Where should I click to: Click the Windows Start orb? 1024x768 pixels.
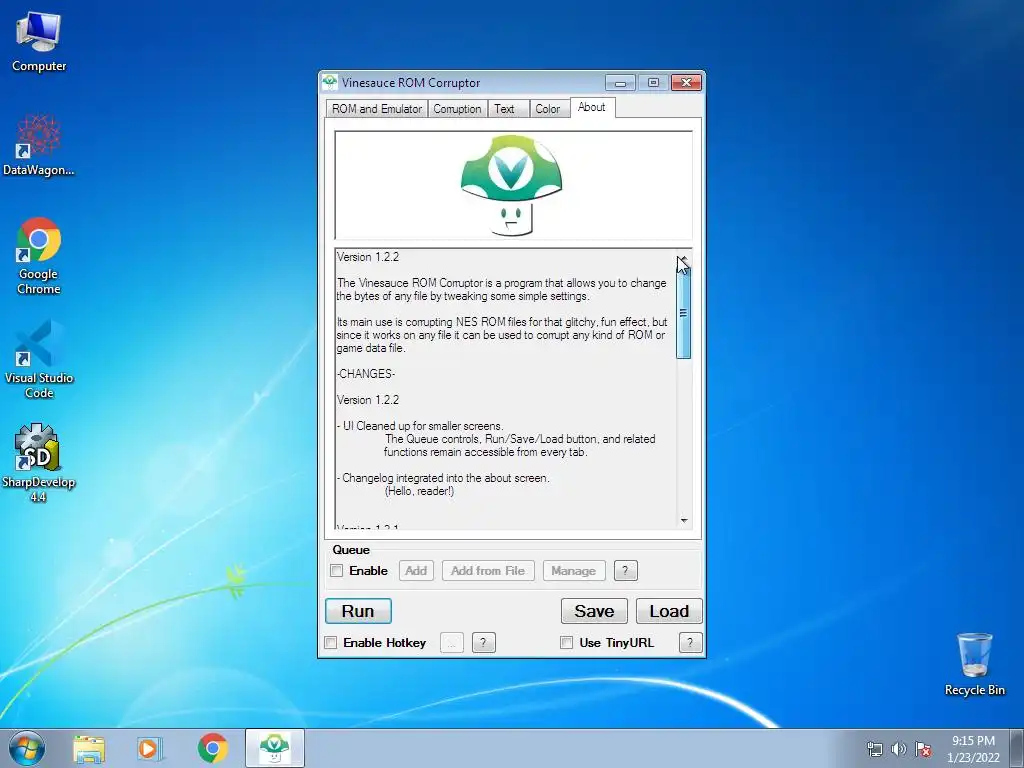(27, 748)
